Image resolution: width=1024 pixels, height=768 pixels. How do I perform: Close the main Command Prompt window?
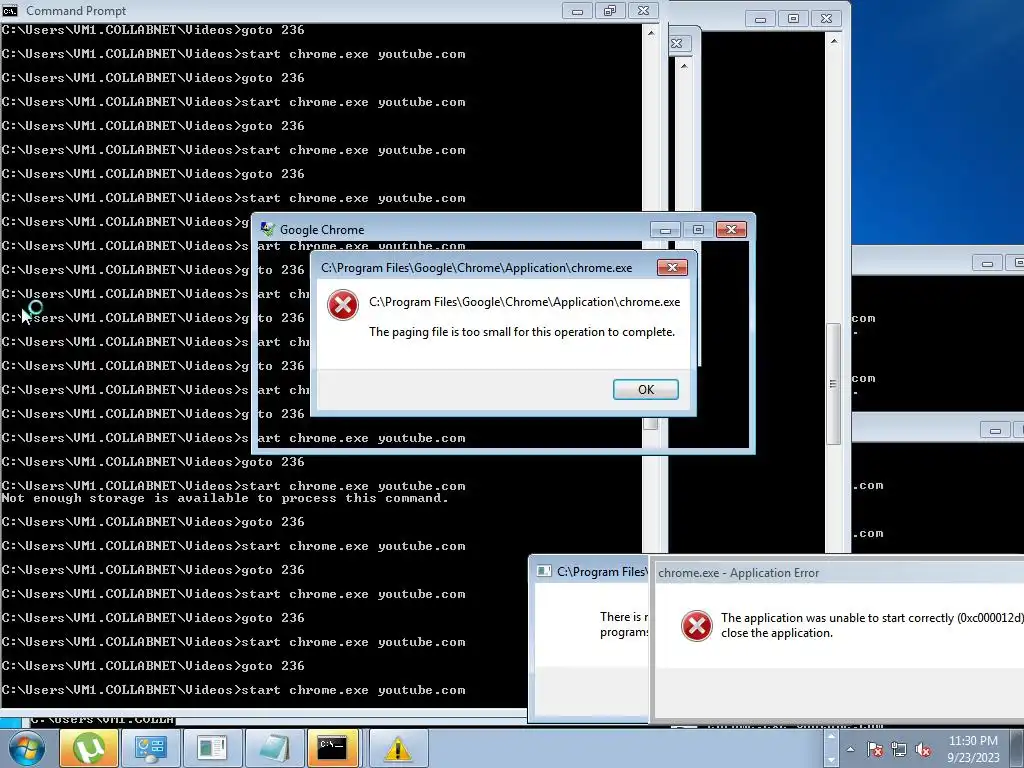(x=643, y=11)
